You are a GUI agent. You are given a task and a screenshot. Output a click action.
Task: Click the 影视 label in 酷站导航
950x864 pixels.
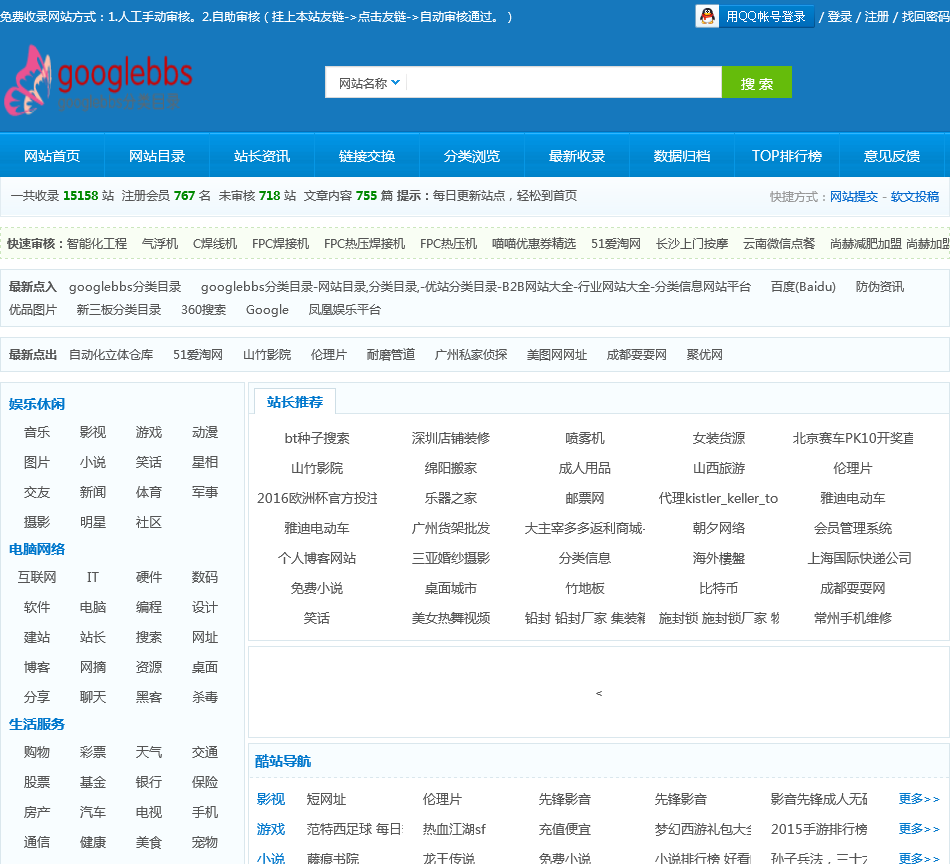tap(271, 799)
